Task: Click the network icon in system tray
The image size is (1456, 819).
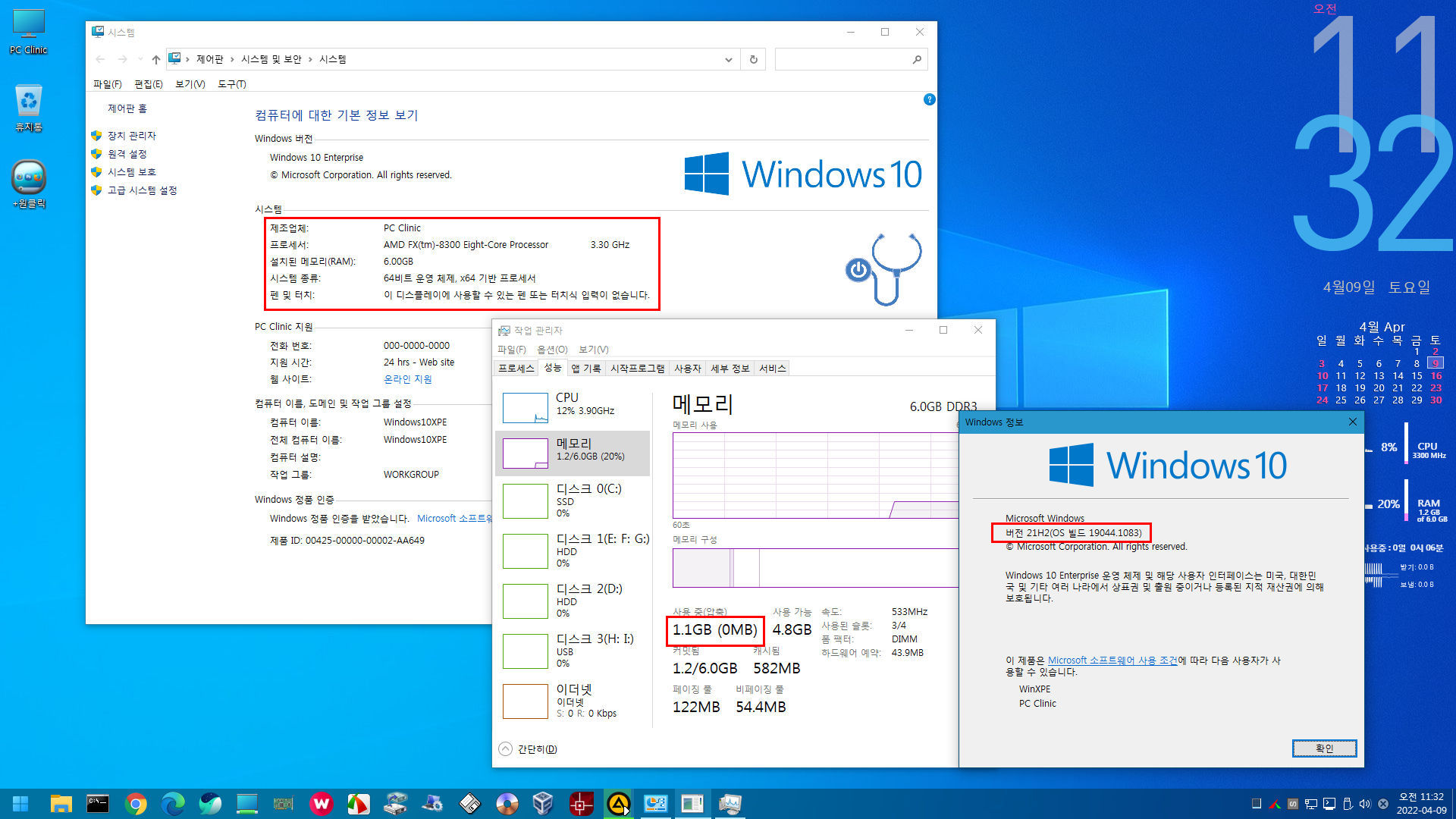Action: (1311, 804)
